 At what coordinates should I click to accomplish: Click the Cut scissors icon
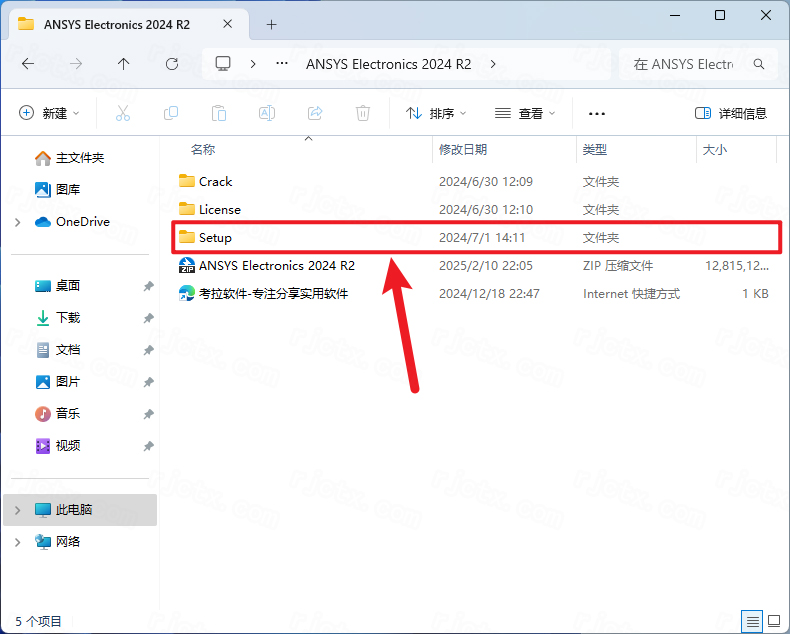(x=123, y=114)
